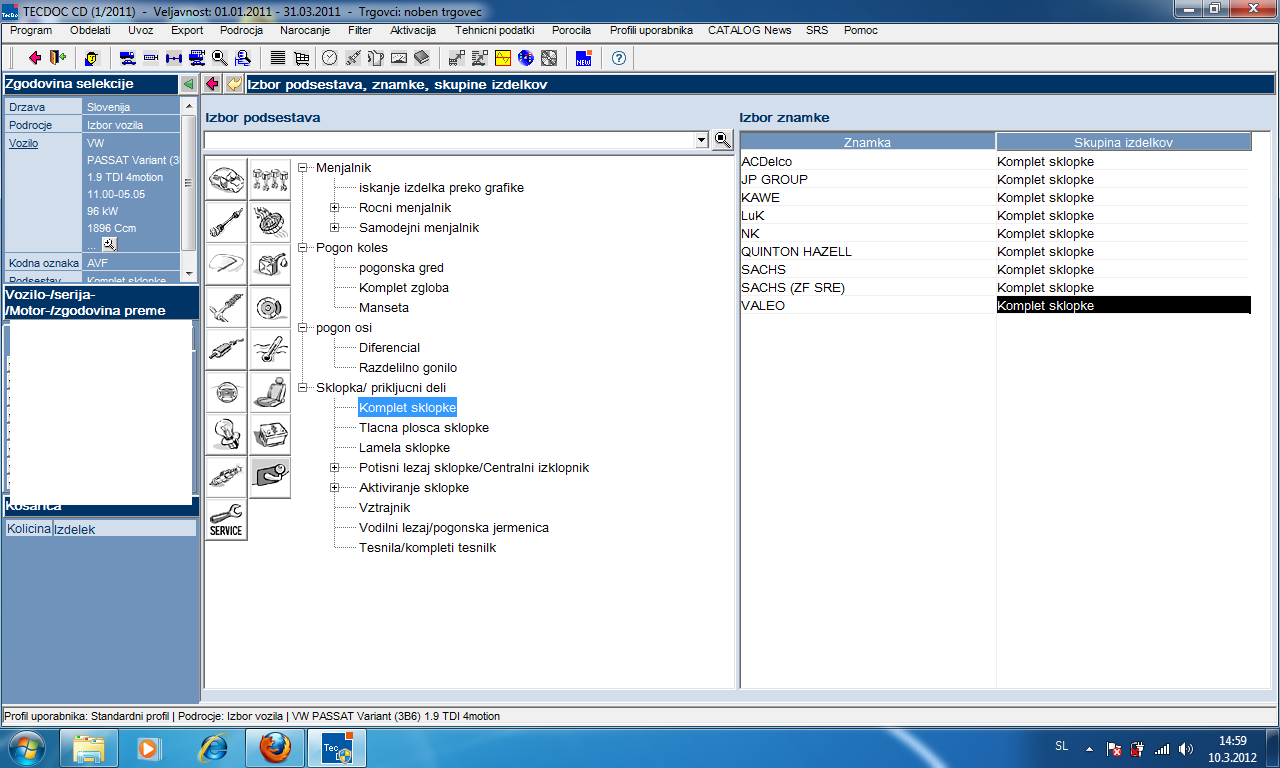Select the light bulb category icon
Screen dimensions: 1280x768
coord(226,434)
